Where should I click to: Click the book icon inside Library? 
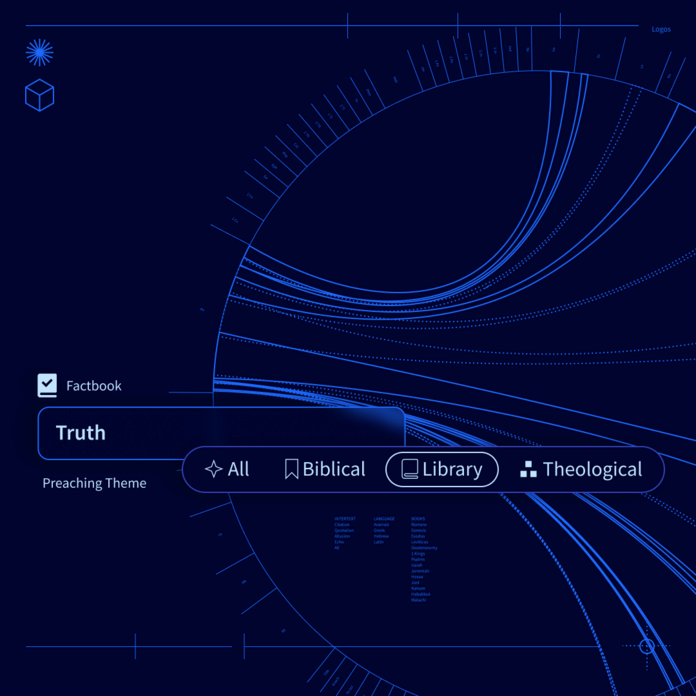point(409,469)
